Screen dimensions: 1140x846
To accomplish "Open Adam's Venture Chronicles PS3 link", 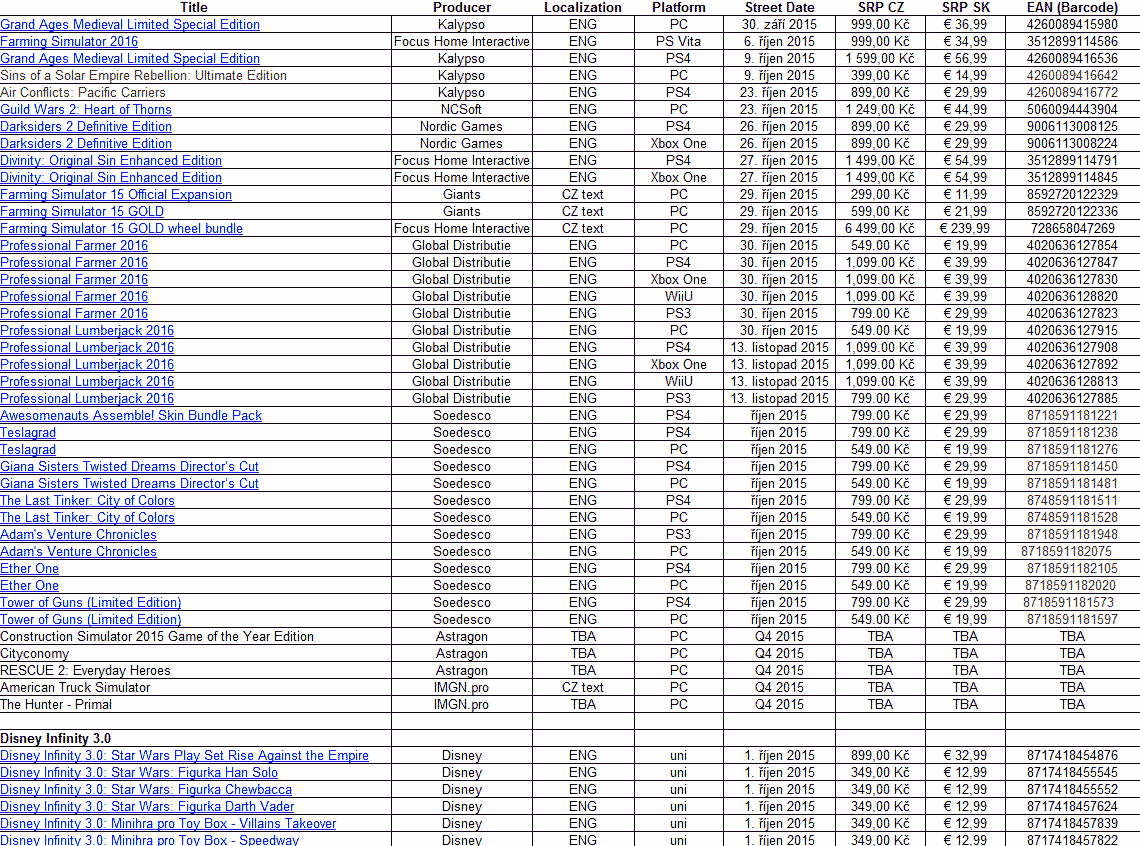I will click(79, 535).
